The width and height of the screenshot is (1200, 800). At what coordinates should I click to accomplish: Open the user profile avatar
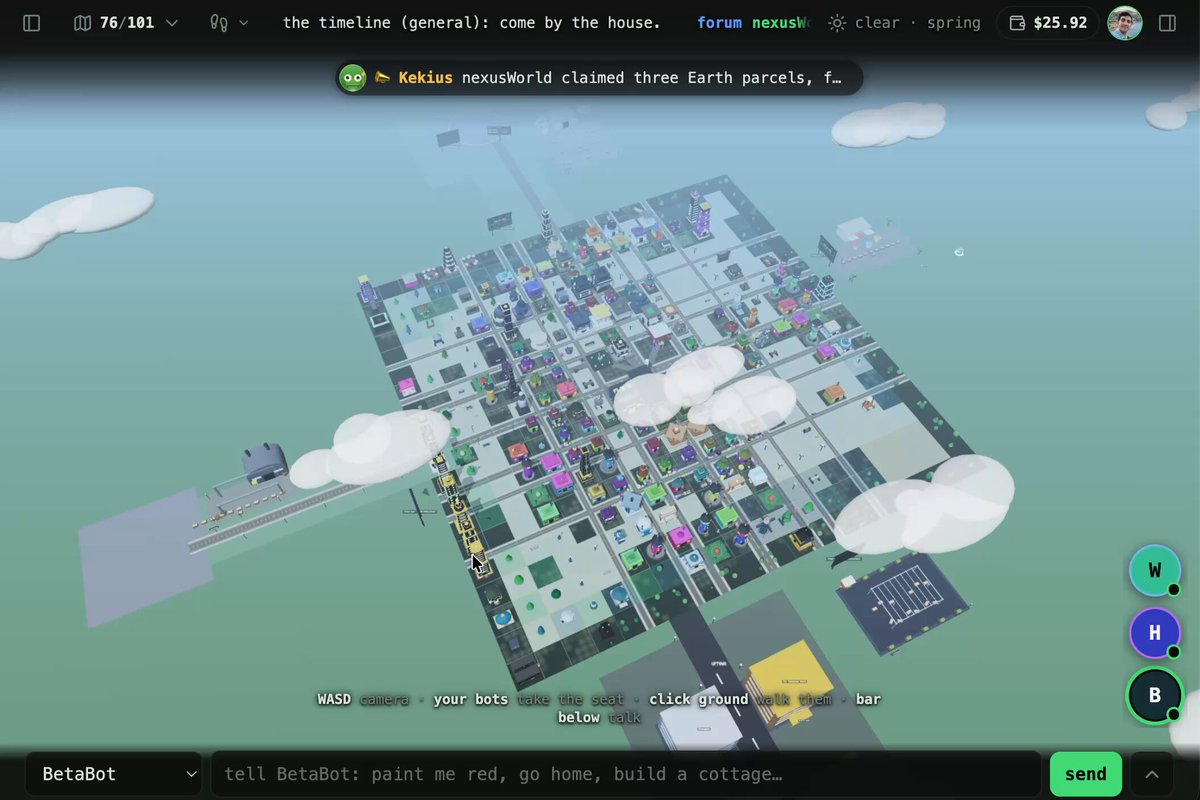(1125, 23)
